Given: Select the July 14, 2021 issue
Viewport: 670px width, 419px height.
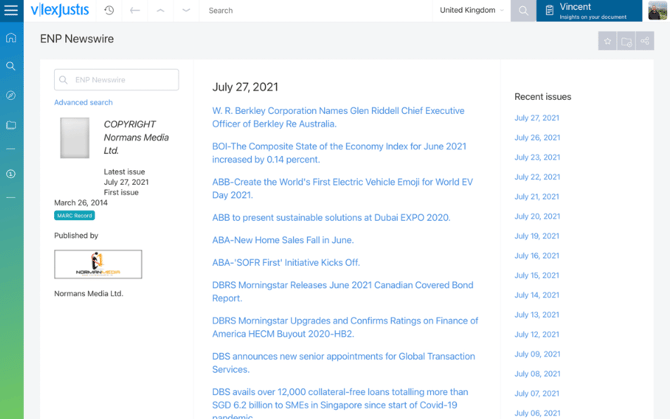Looking at the screenshot, I should click(537, 295).
